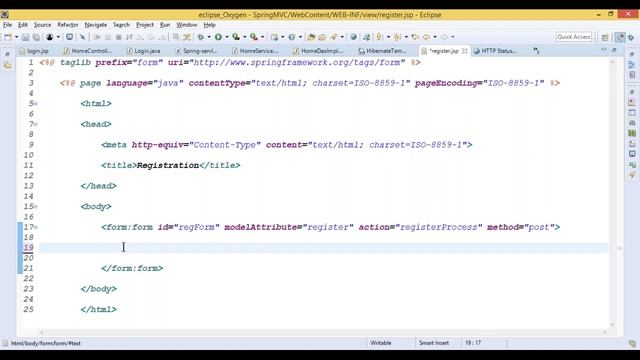
Task: Switch to the Login.java editor tab
Action: coord(143,51)
